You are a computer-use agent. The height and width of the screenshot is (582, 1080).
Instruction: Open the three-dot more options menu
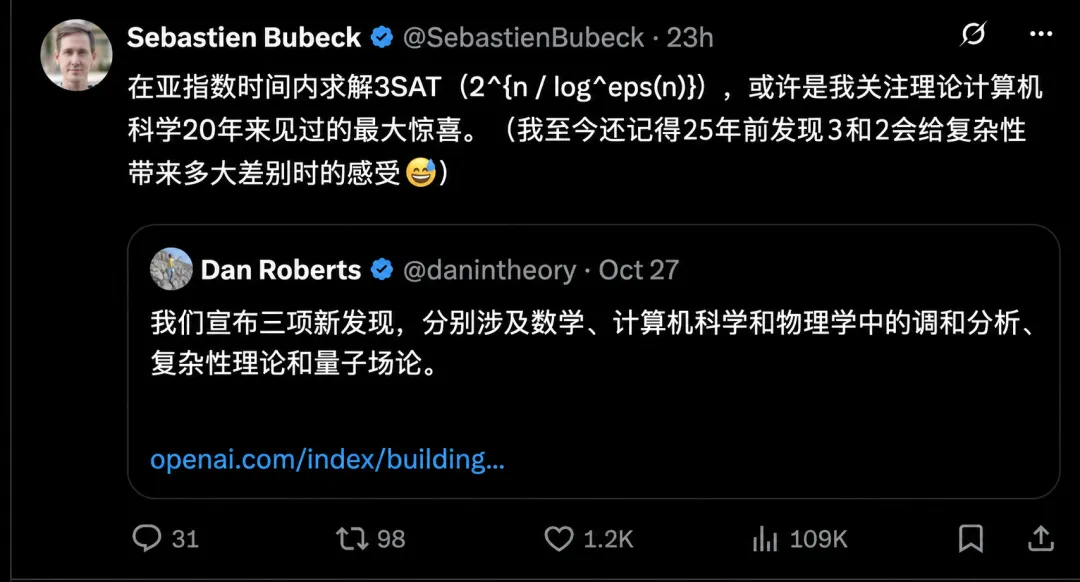coord(1041,34)
